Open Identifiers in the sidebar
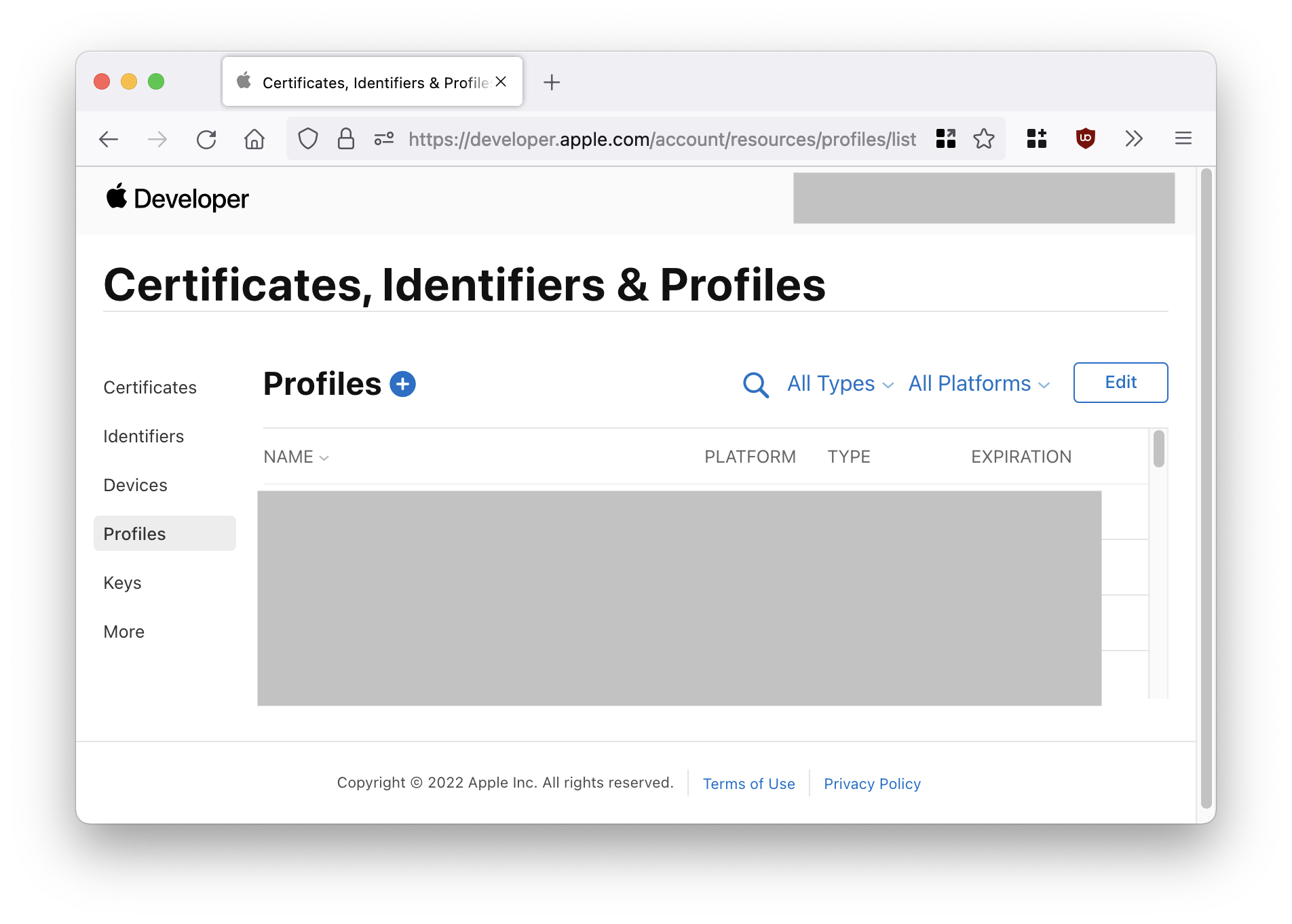The image size is (1292, 924). click(144, 436)
